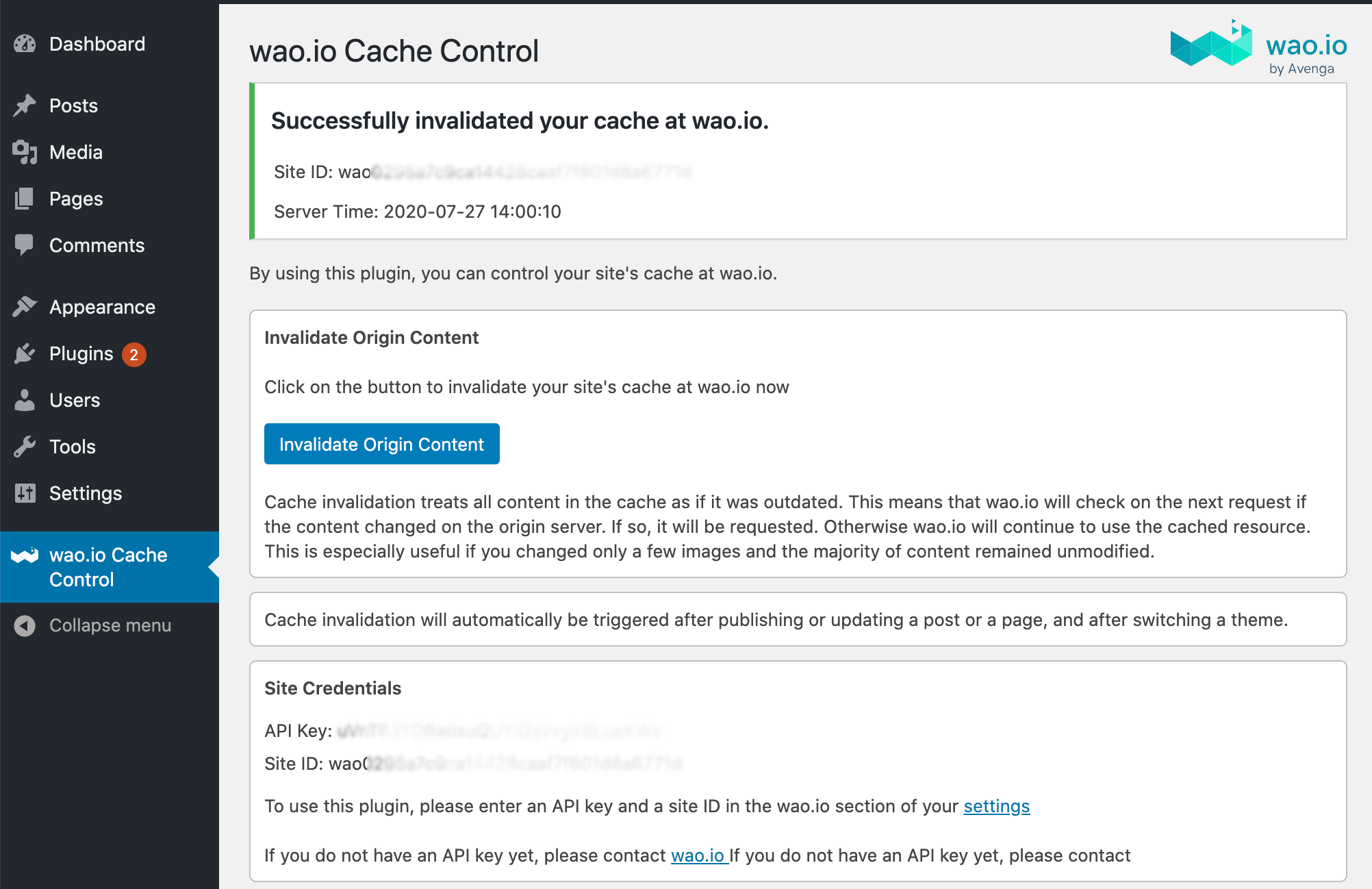Click the Media library icon

25,152
